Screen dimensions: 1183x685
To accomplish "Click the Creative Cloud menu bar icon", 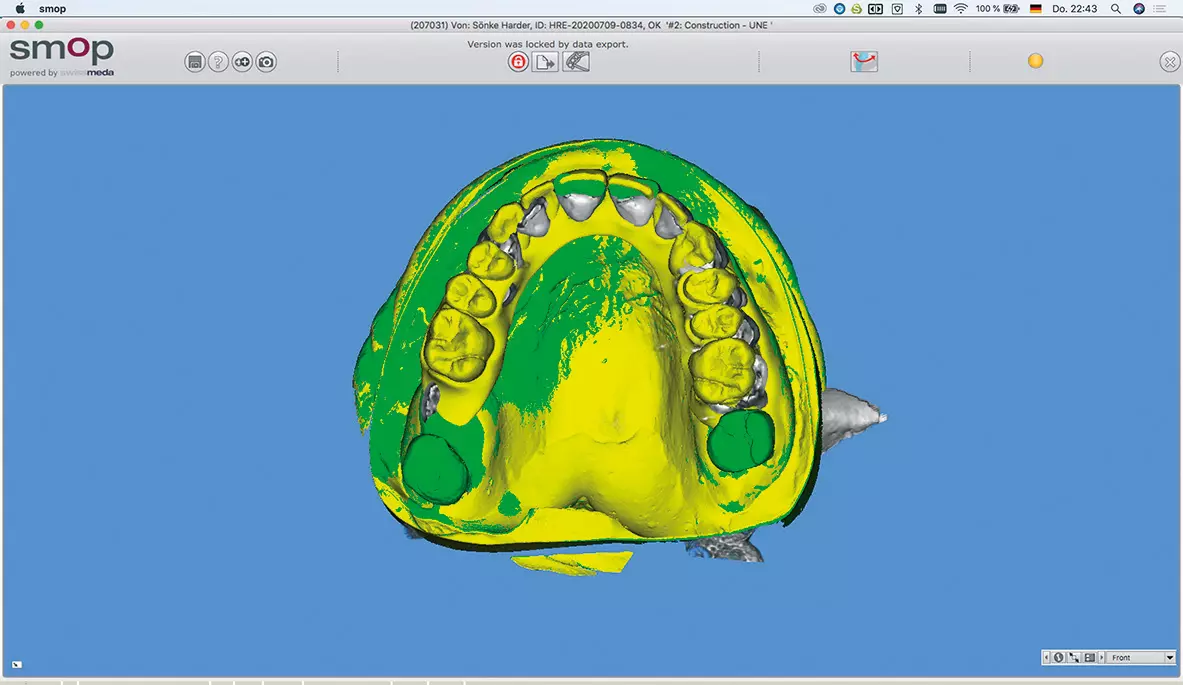I will tap(820, 9).
